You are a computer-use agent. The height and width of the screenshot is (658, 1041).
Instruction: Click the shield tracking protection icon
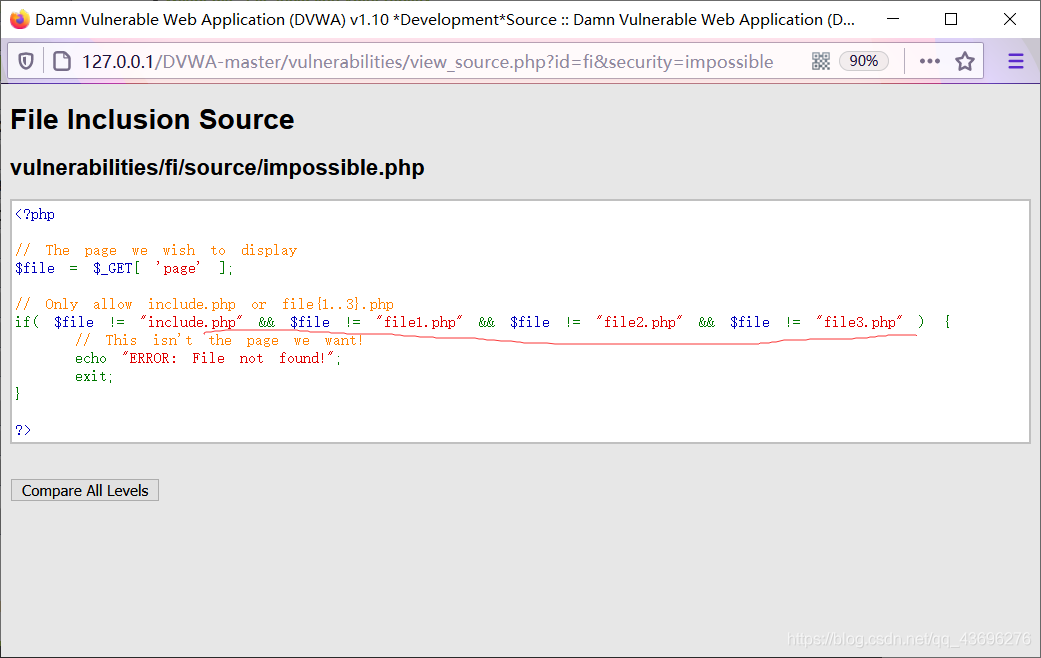coord(26,62)
